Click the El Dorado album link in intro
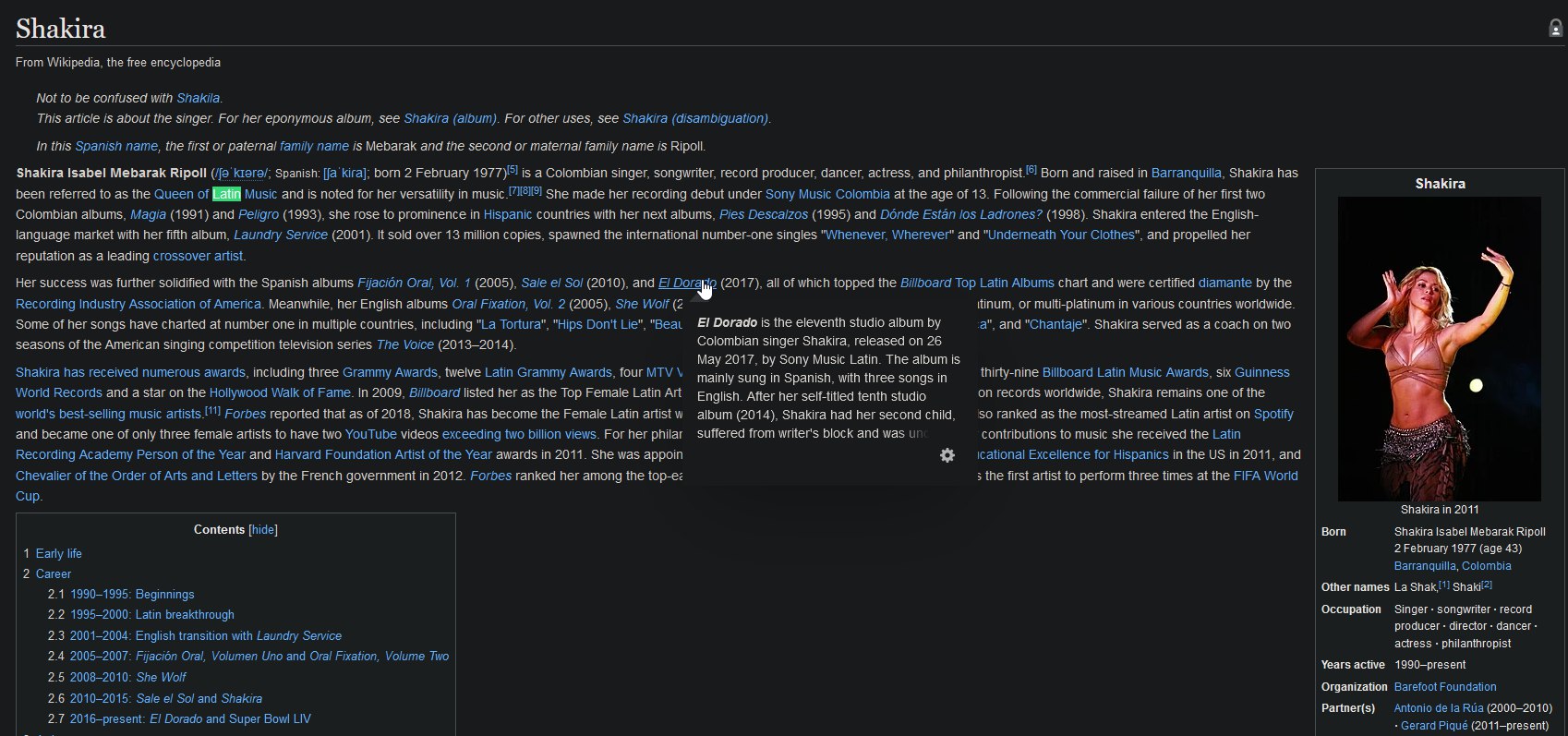This screenshot has height=736, width=1568. pos(687,283)
